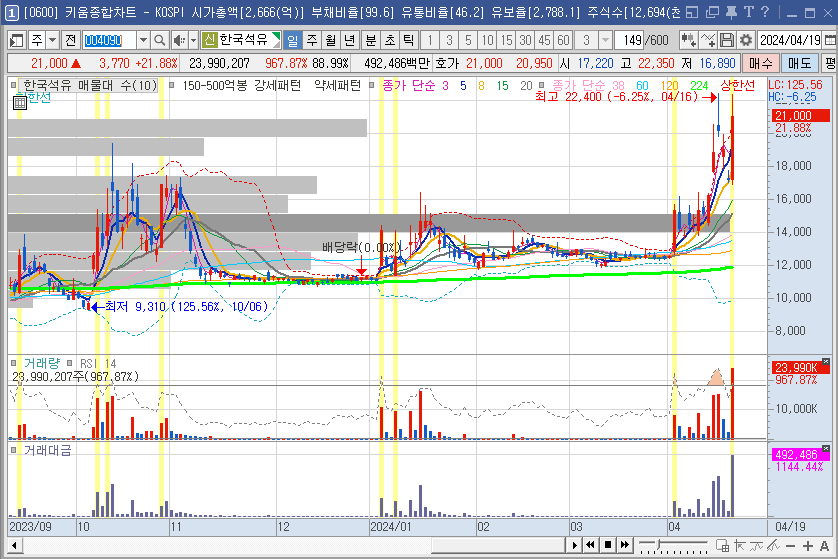Click the pin window icon in title bar
Viewport: 838px width, 559px height.
[731, 12]
